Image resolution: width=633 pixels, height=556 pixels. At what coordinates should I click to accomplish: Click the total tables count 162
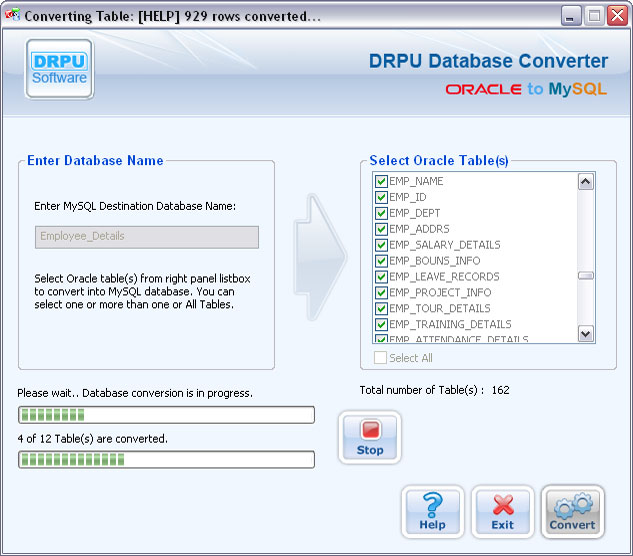point(501,390)
